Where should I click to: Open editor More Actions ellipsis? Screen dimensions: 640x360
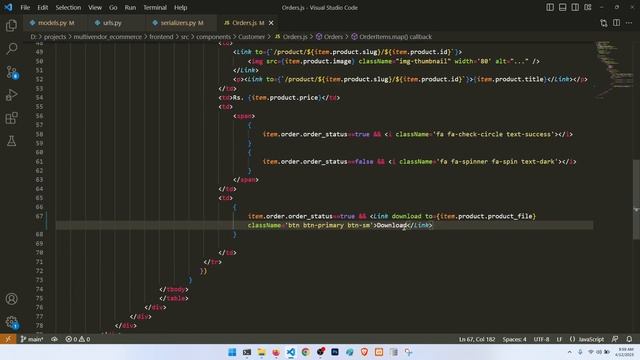[629, 23]
